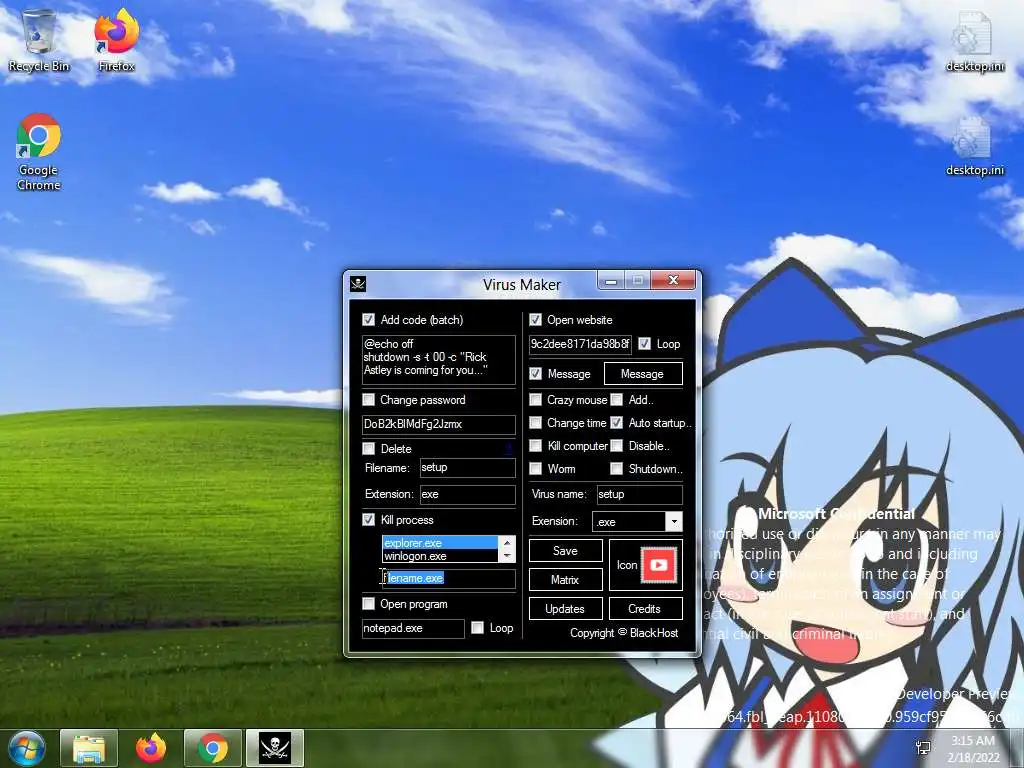
Task: Enable the Change time checkbox
Action: tap(536, 423)
